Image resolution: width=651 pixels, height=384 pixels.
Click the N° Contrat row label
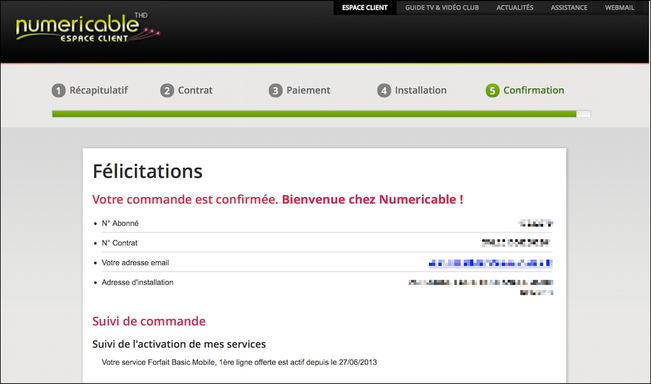(120, 243)
